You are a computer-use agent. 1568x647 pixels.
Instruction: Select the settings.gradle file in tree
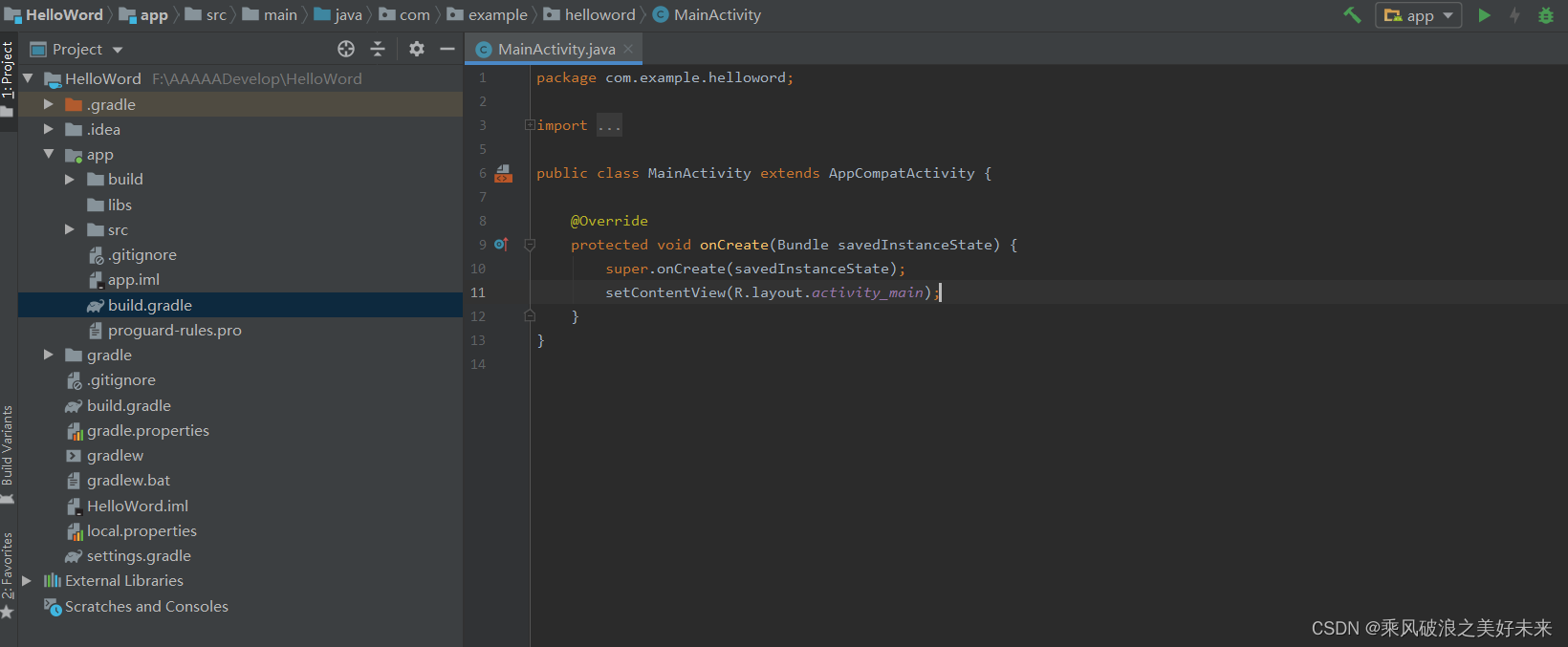click(139, 555)
